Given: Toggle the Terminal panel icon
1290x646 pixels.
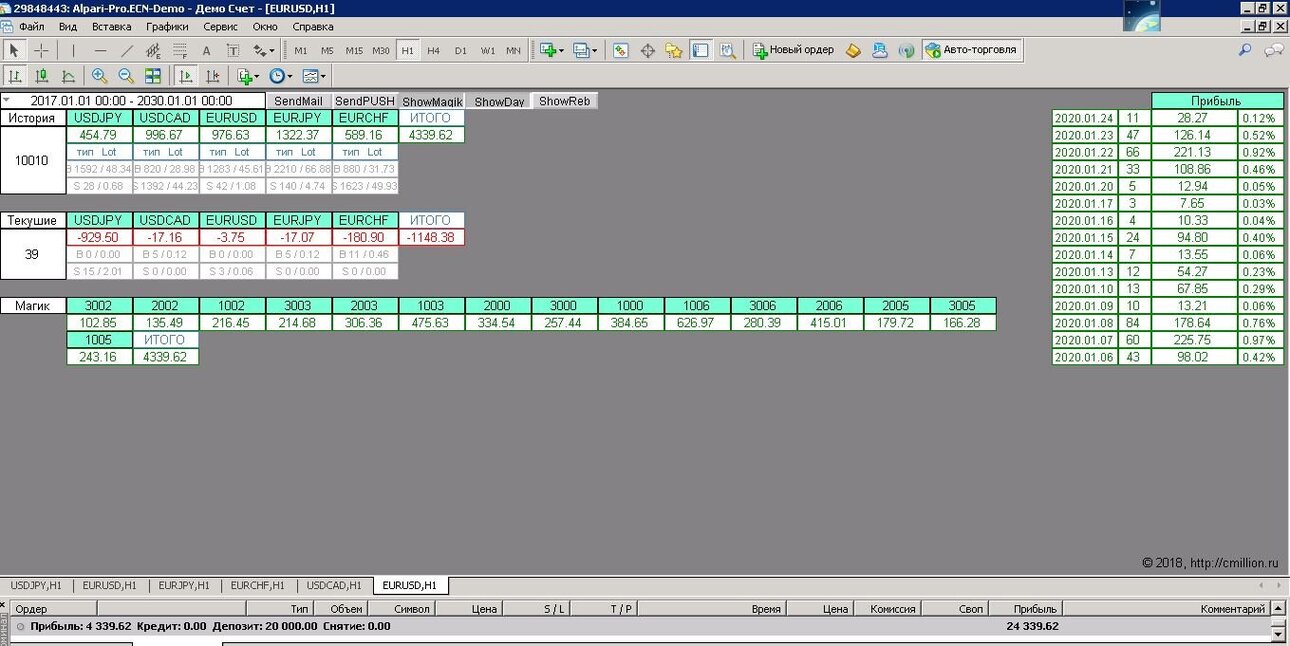Looking at the screenshot, I should (x=700, y=50).
